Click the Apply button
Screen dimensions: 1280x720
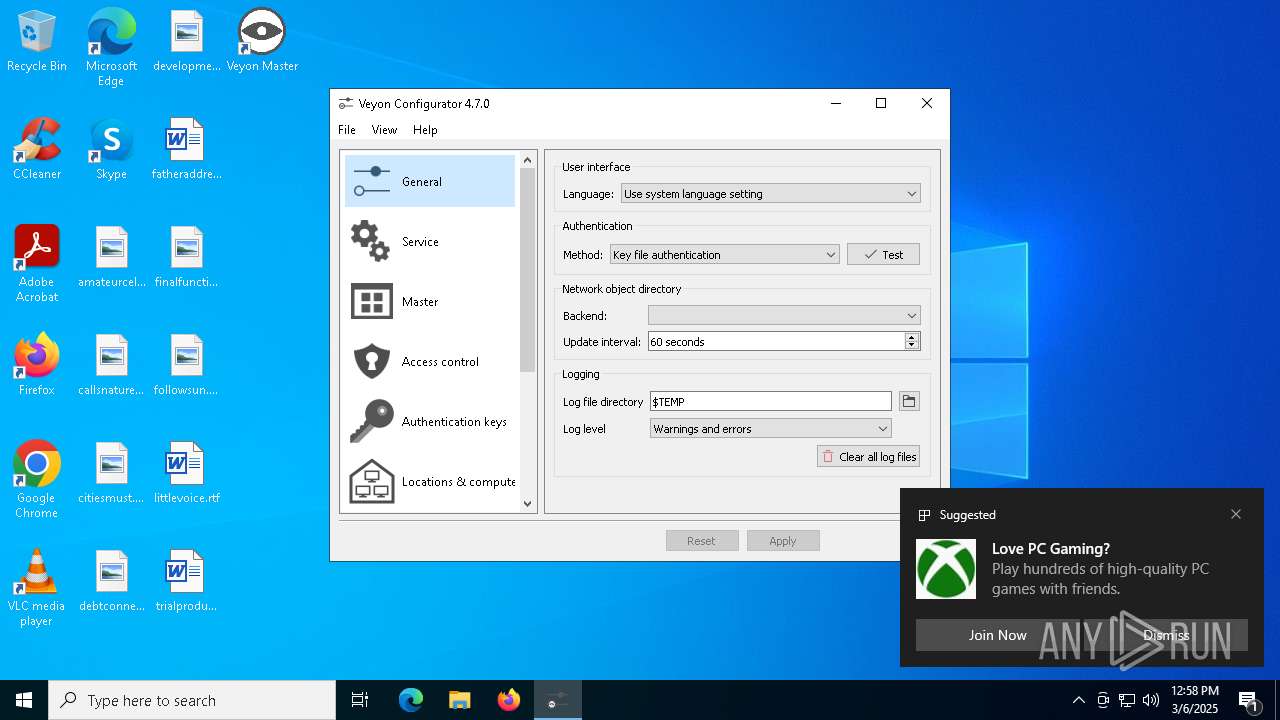[x=783, y=541]
